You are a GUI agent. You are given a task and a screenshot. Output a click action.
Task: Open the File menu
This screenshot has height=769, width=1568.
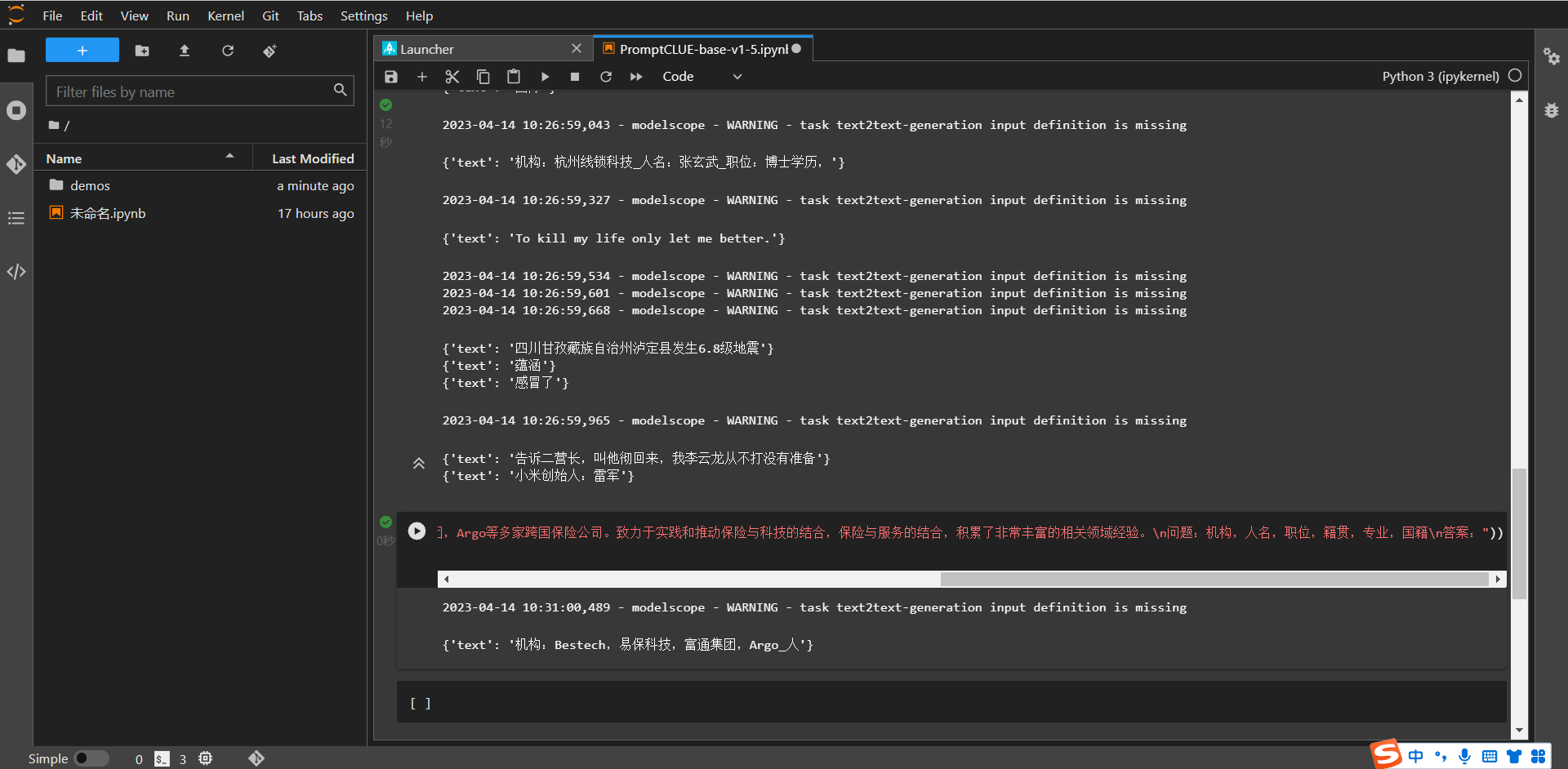pyautogui.click(x=52, y=16)
